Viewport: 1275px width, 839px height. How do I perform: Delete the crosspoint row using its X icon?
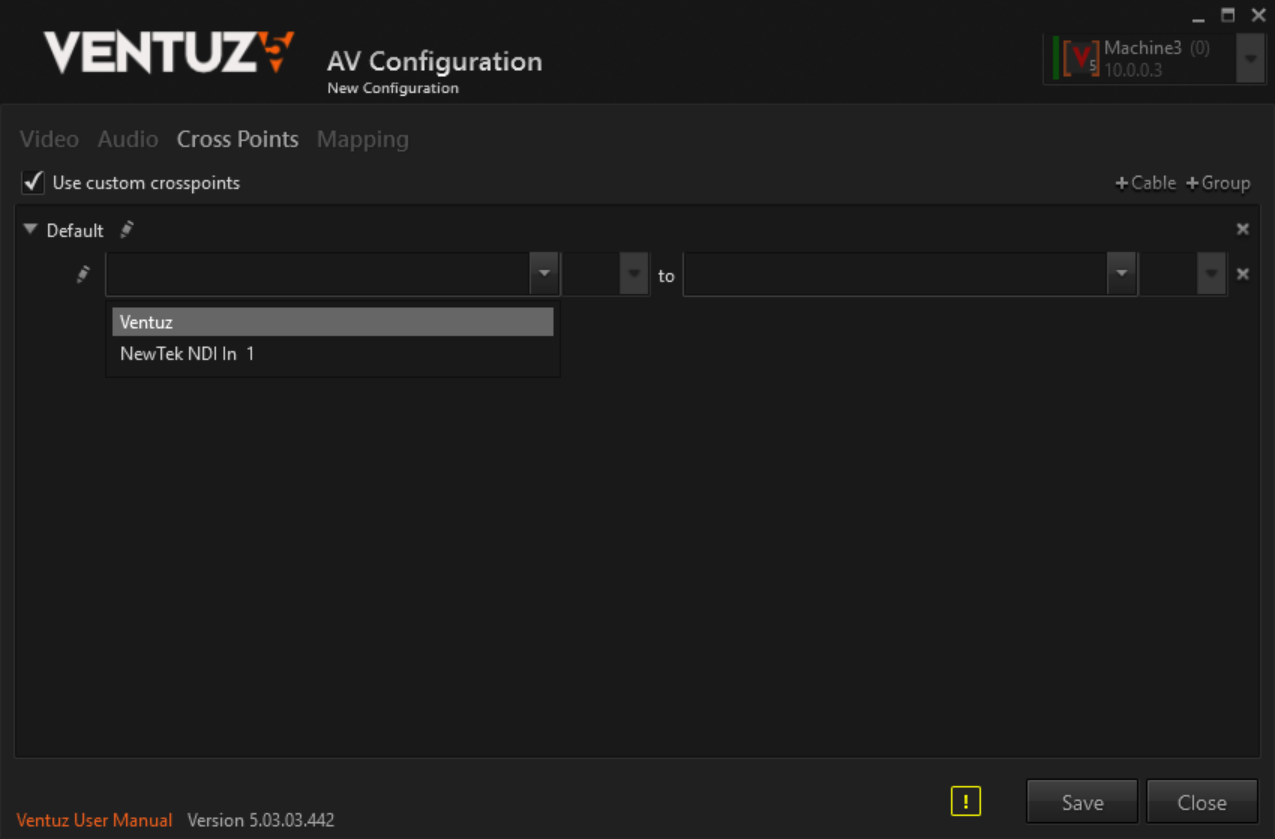click(x=1242, y=274)
